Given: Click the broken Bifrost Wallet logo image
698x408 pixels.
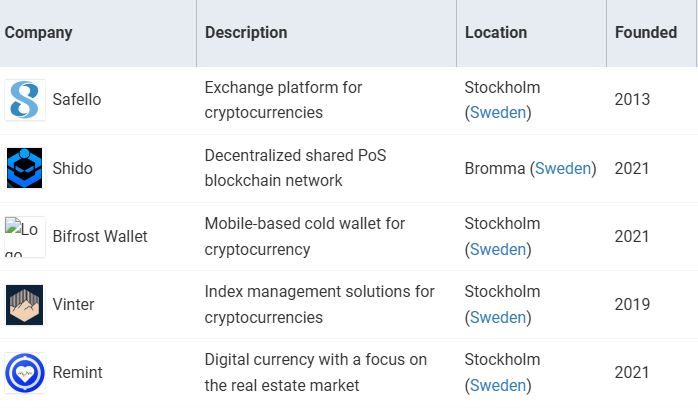Looking at the screenshot, I should [x=25, y=237].
